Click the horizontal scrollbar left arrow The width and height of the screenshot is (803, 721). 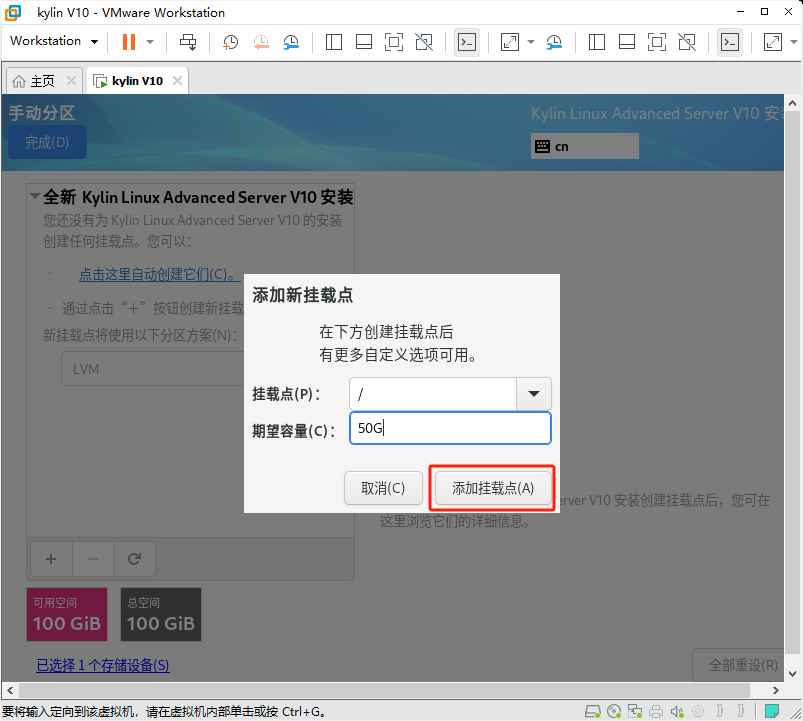click(x=10, y=690)
